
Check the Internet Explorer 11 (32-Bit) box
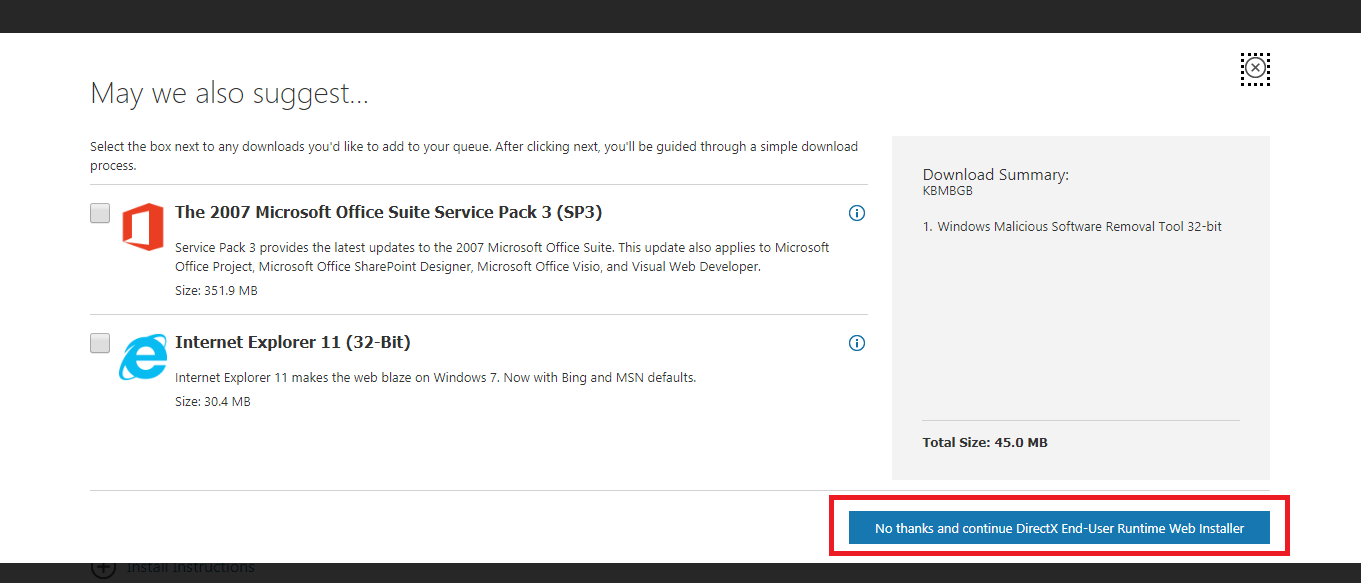tap(100, 343)
